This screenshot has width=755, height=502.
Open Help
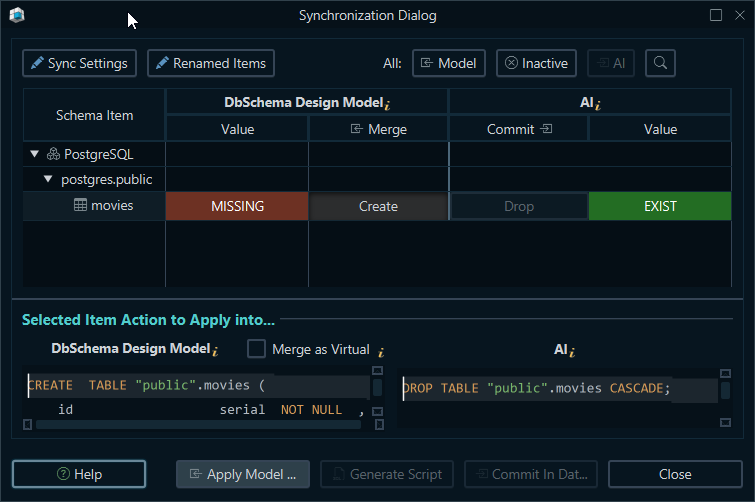[79, 474]
